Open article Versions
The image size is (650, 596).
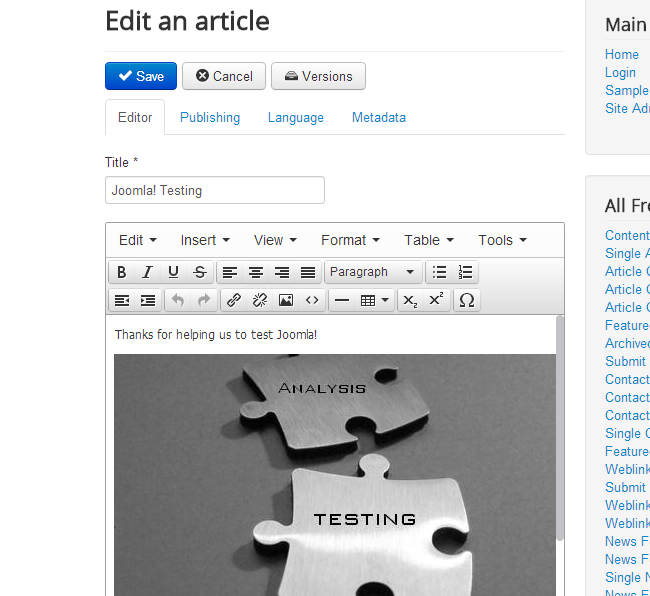pos(318,76)
